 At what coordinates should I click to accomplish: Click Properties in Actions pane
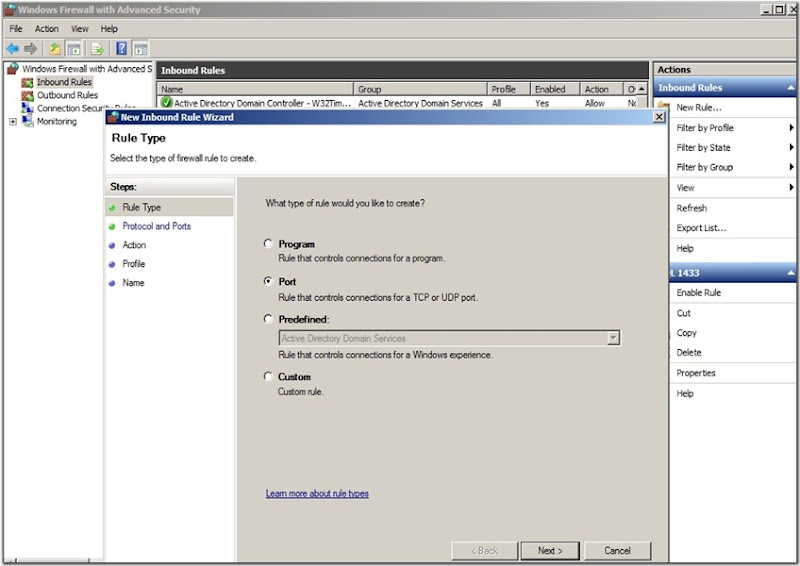pyautogui.click(x=696, y=373)
